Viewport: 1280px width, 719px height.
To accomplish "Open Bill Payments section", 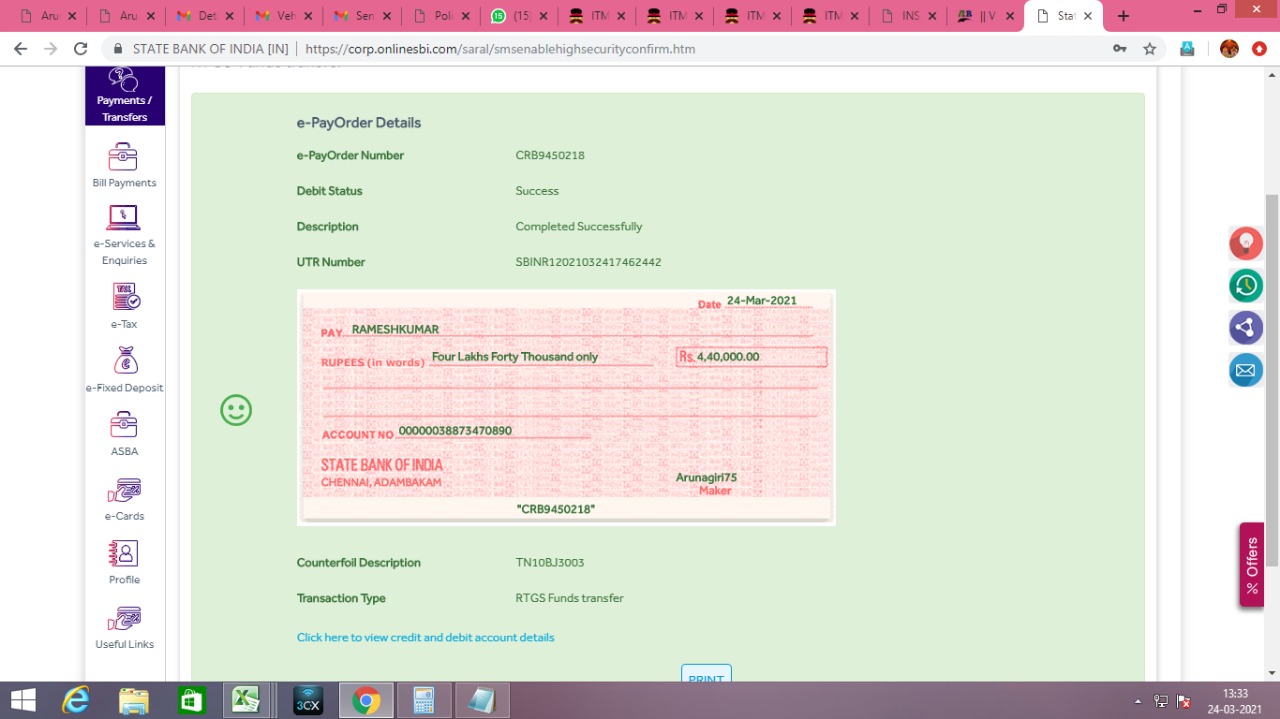I will click(124, 165).
